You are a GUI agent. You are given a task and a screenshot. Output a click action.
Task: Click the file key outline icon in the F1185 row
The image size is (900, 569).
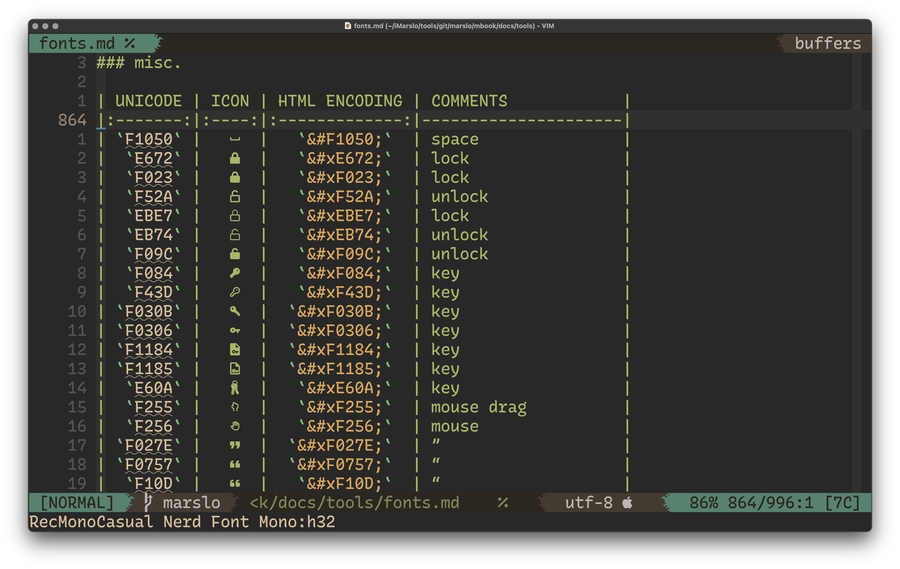point(235,369)
